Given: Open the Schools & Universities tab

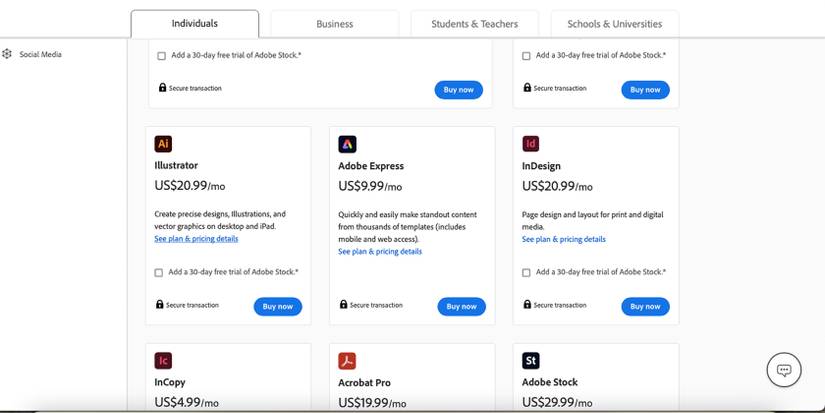Looking at the screenshot, I should 614,24.
